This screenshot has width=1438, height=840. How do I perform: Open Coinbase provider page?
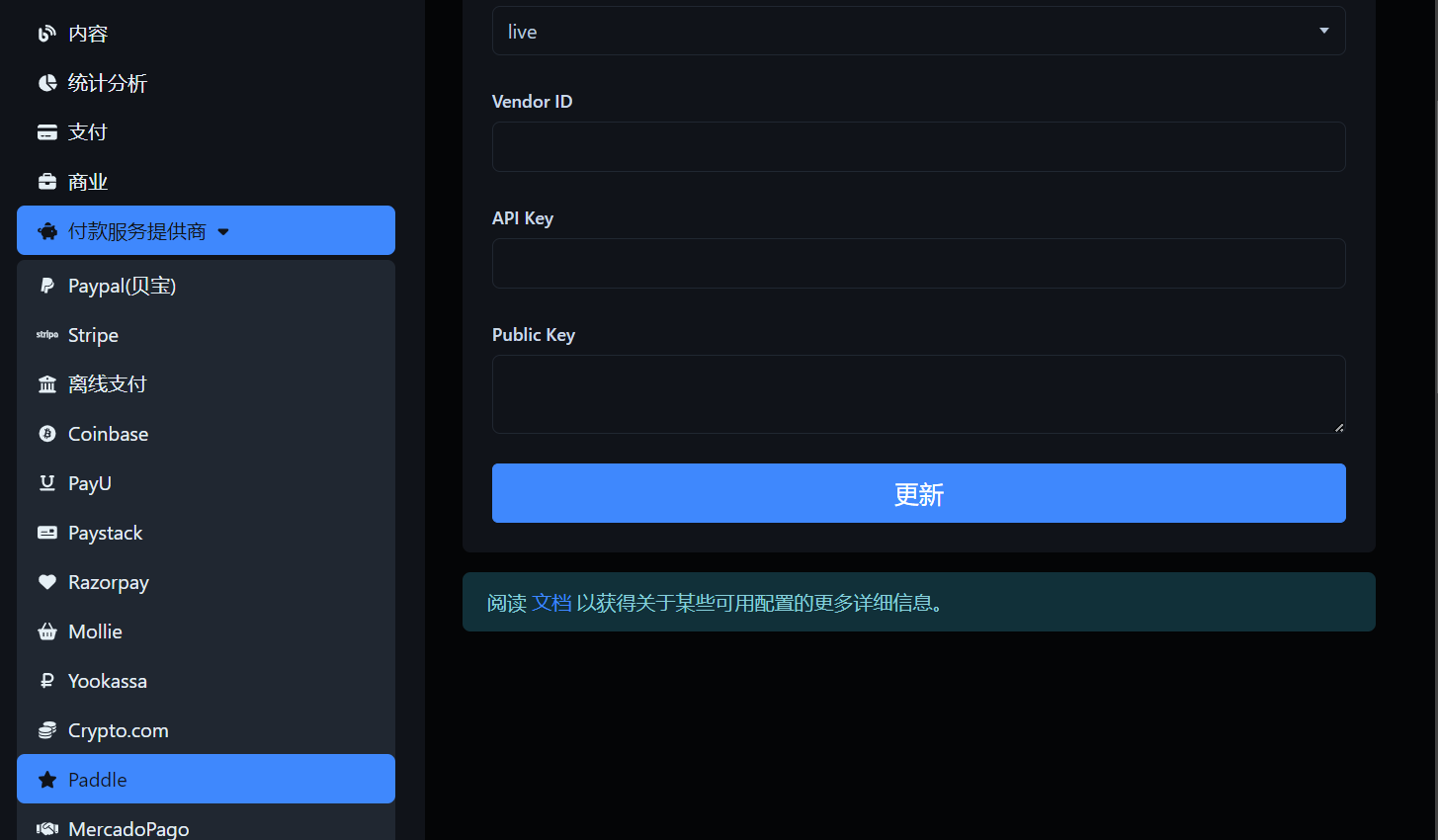point(206,434)
